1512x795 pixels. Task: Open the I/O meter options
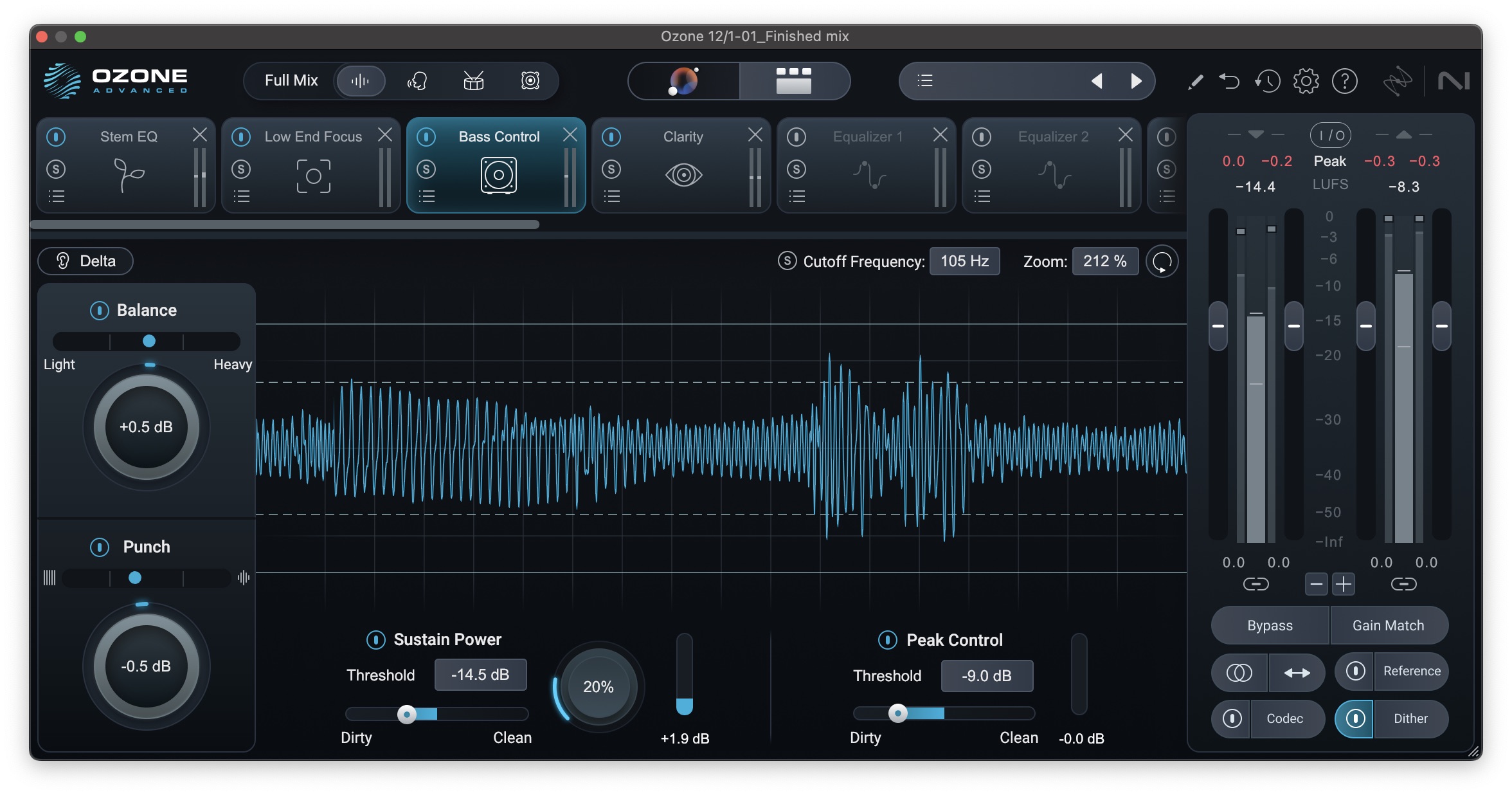[1330, 135]
